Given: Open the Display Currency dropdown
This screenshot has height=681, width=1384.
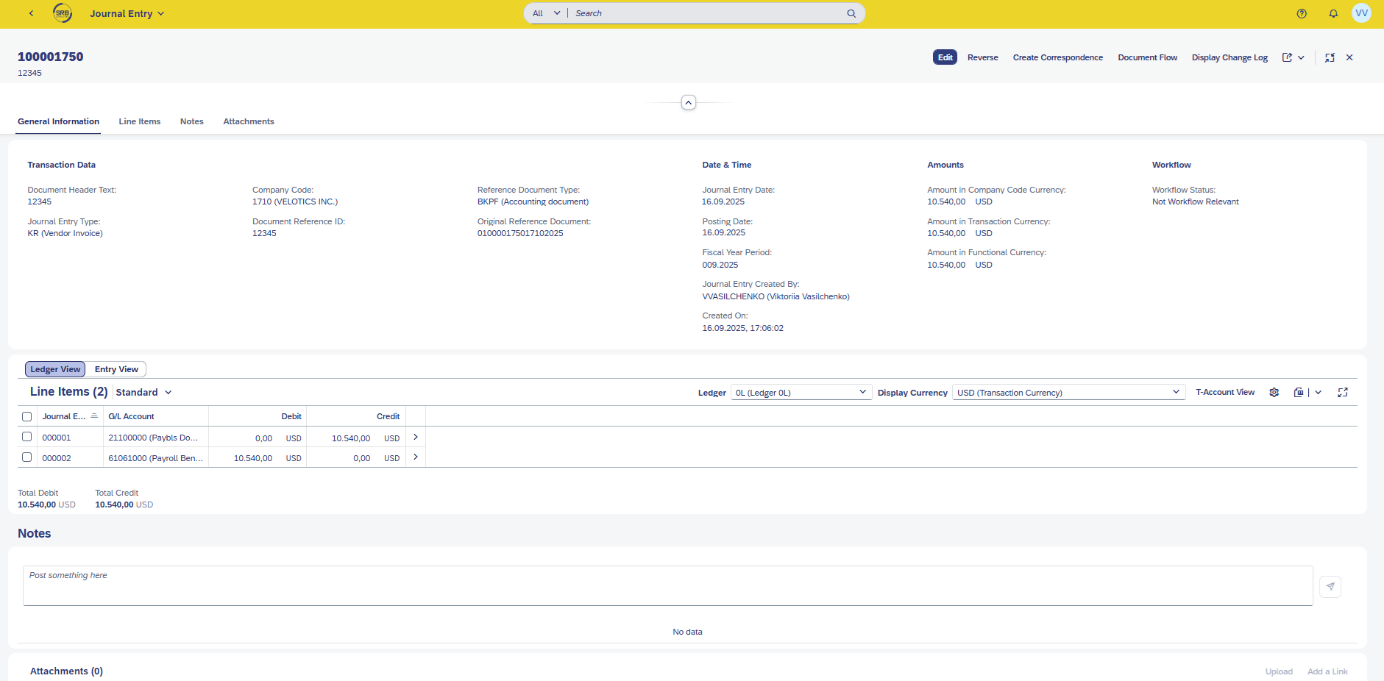Looking at the screenshot, I should [1068, 393].
